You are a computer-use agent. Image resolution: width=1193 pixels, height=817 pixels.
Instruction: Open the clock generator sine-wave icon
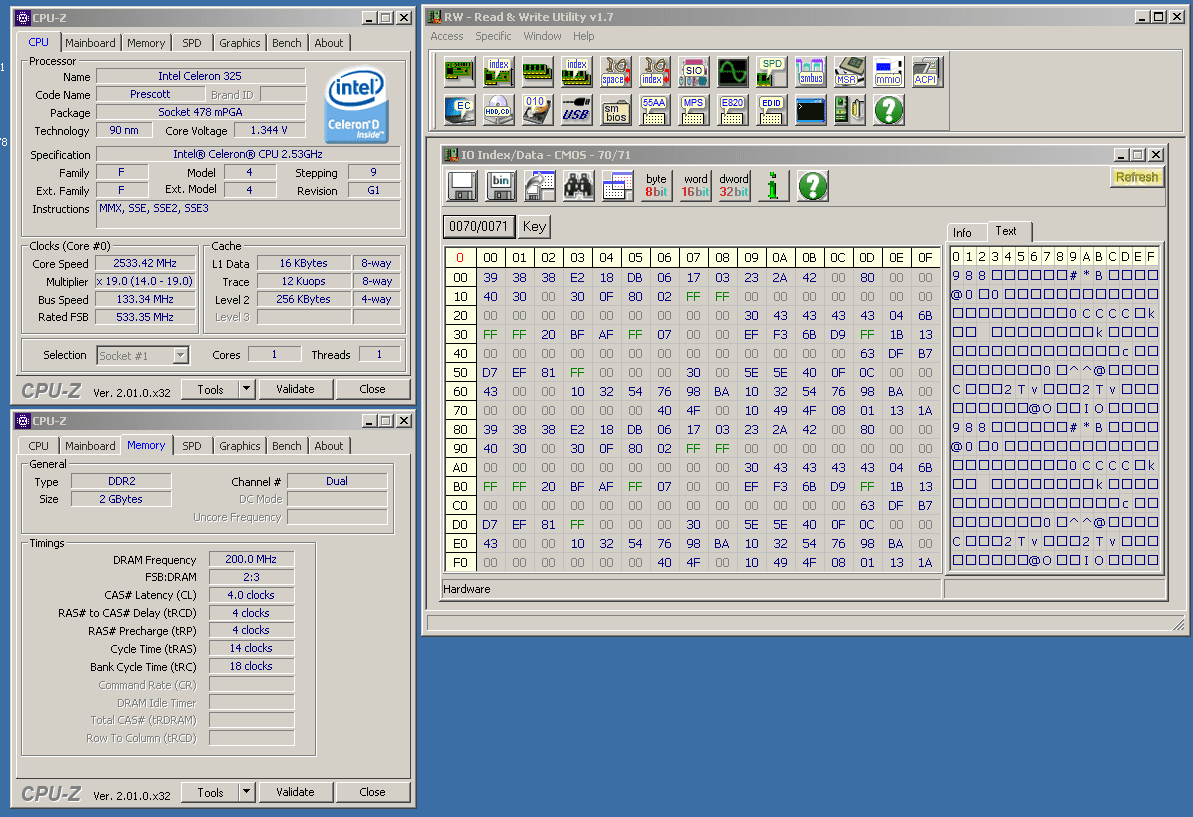732,72
